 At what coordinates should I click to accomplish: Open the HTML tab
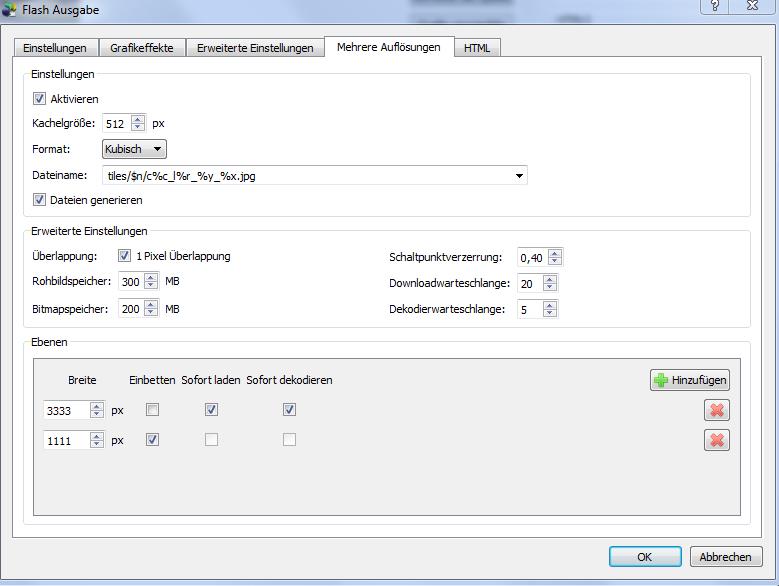(x=477, y=48)
